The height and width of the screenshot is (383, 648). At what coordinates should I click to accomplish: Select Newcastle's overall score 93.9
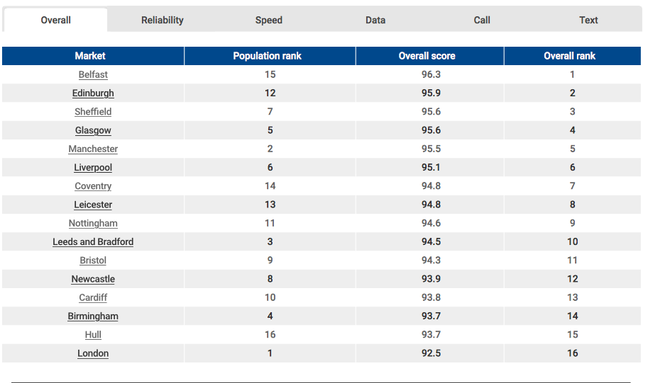[431, 279]
